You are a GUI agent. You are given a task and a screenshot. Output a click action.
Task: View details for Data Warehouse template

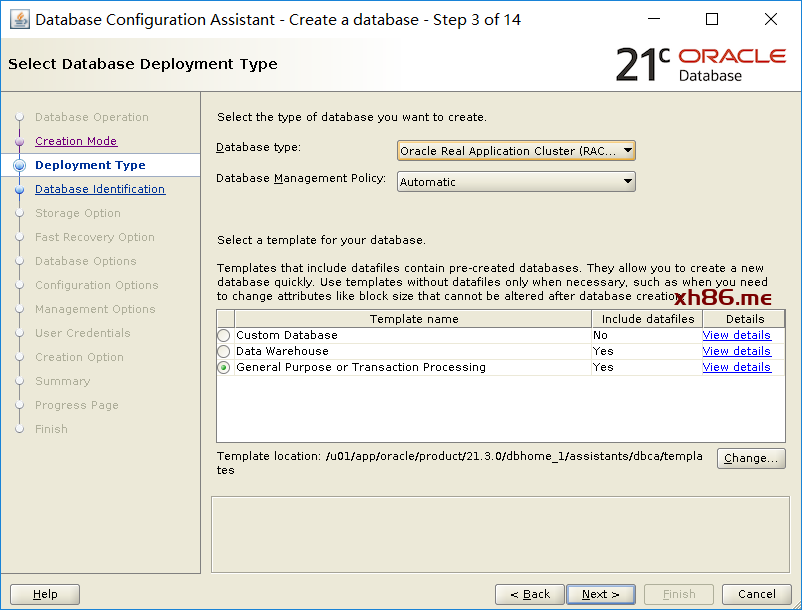click(736, 352)
